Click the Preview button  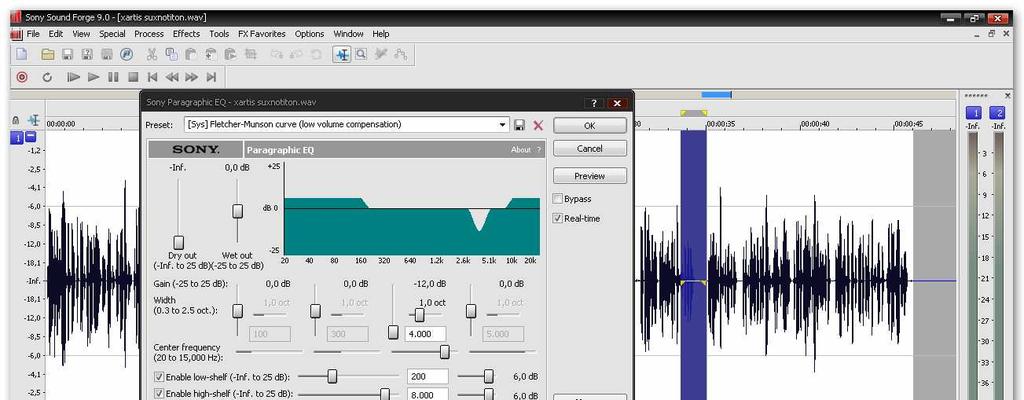tap(590, 176)
